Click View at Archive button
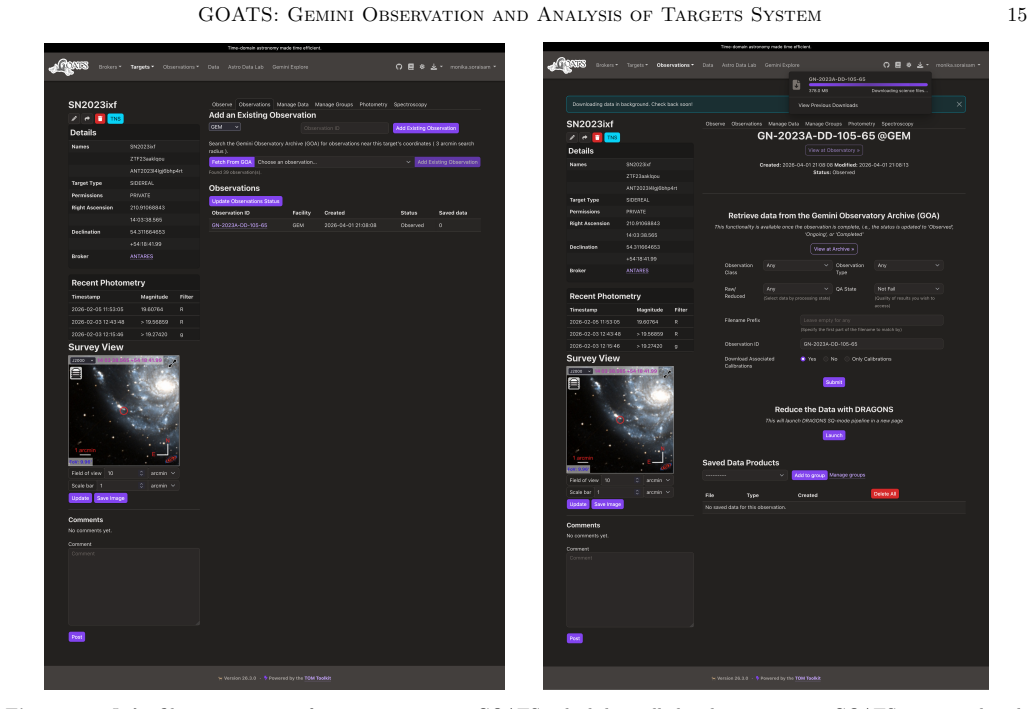 click(833, 249)
